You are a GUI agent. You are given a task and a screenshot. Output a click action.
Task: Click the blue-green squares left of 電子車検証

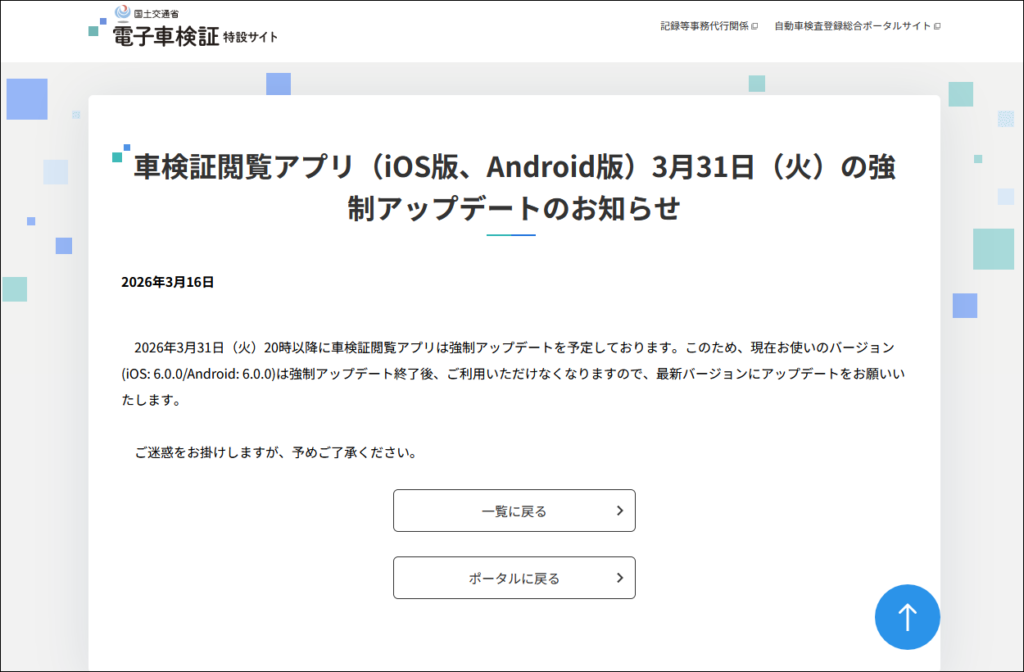coord(96,27)
